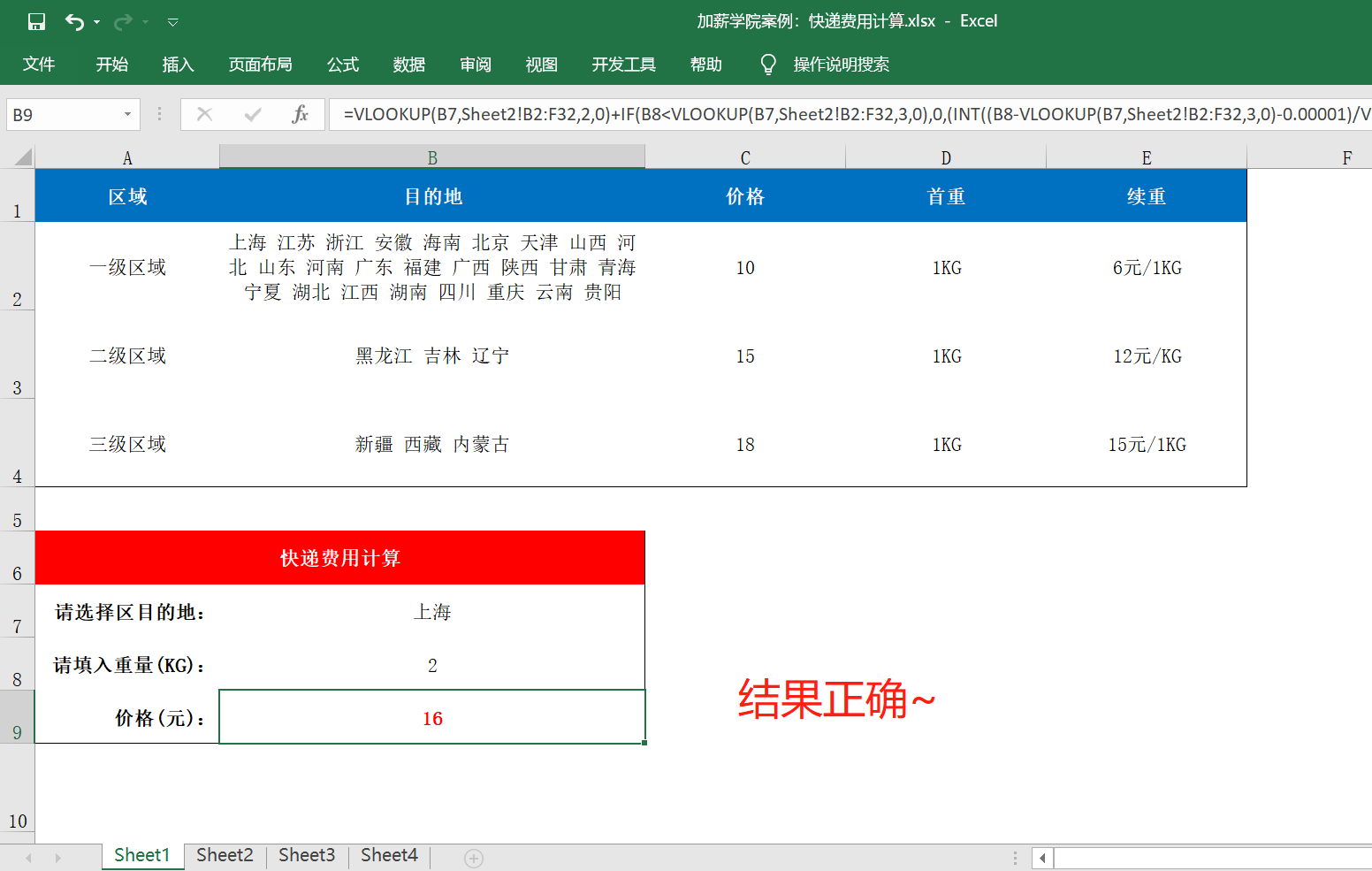Viewport: 1372px width, 871px height.
Task: Click the 续重 header cell
Action: pyautogui.click(x=1147, y=195)
